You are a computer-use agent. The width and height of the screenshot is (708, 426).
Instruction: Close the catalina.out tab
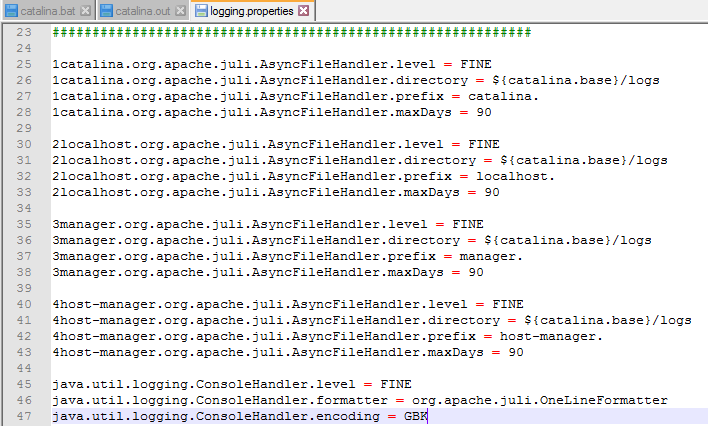(180, 11)
